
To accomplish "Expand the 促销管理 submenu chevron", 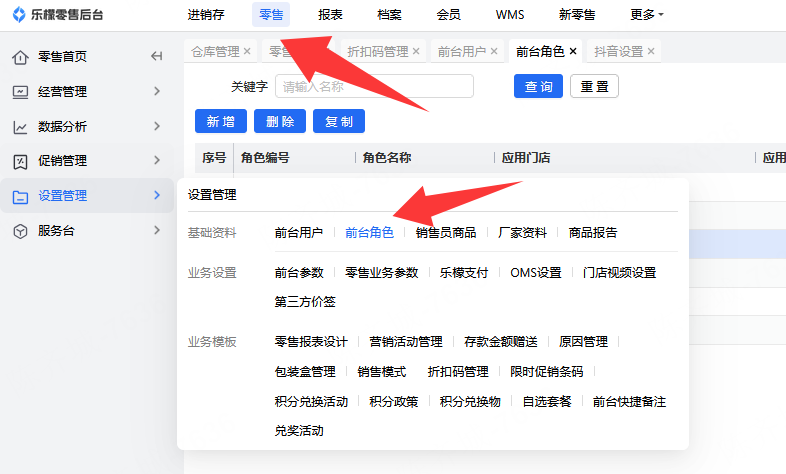I will point(157,160).
